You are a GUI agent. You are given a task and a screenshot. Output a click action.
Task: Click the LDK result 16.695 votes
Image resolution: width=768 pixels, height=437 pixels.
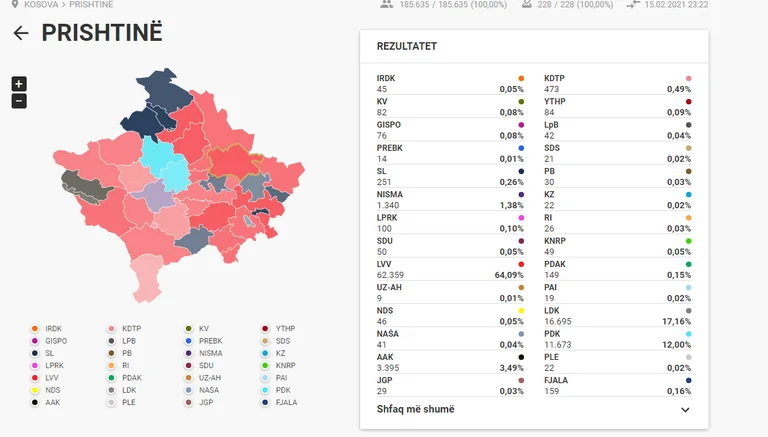click(x=558, y=321)
